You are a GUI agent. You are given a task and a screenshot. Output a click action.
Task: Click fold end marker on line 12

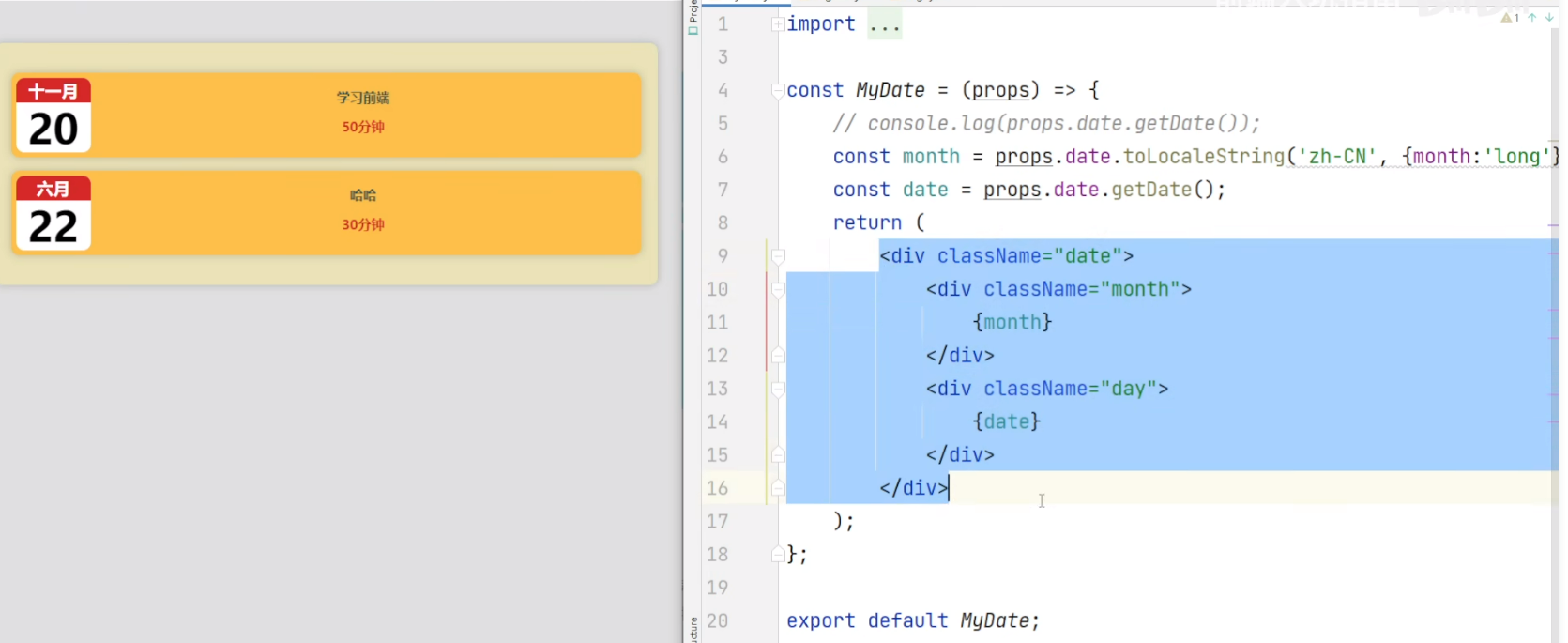(778, 355)
